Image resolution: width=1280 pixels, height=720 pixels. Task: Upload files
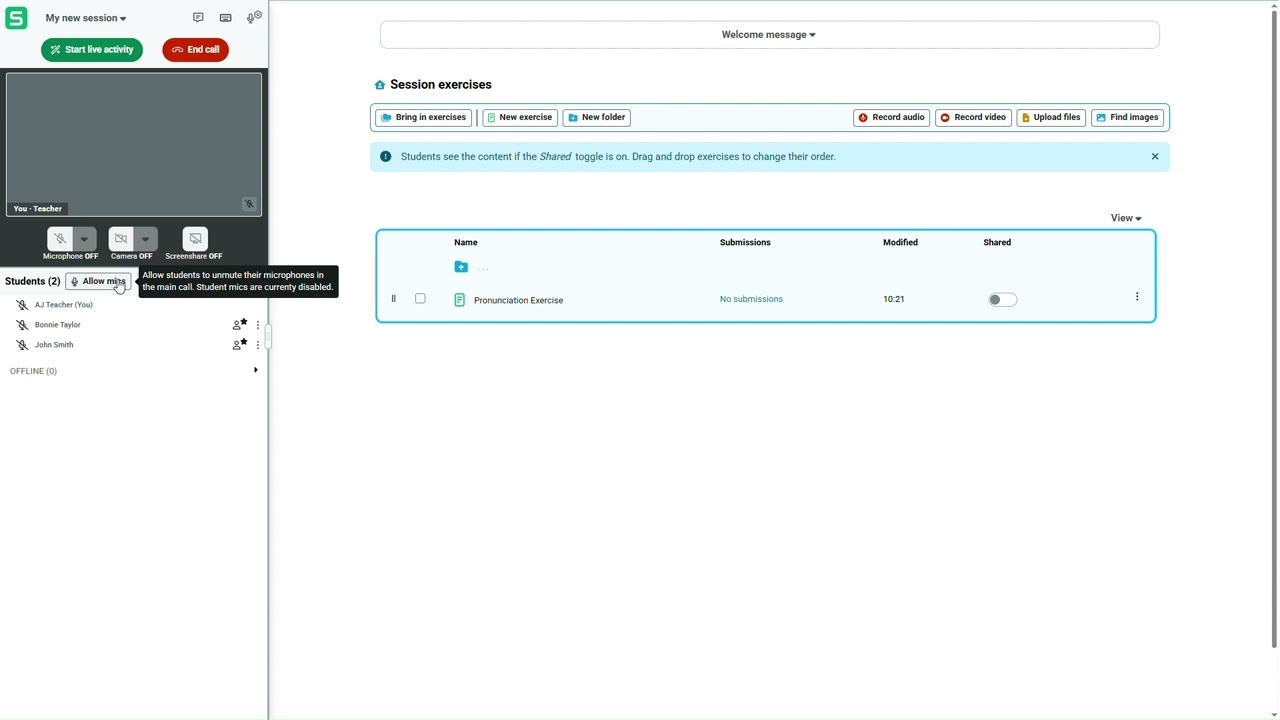[1051, 118]
